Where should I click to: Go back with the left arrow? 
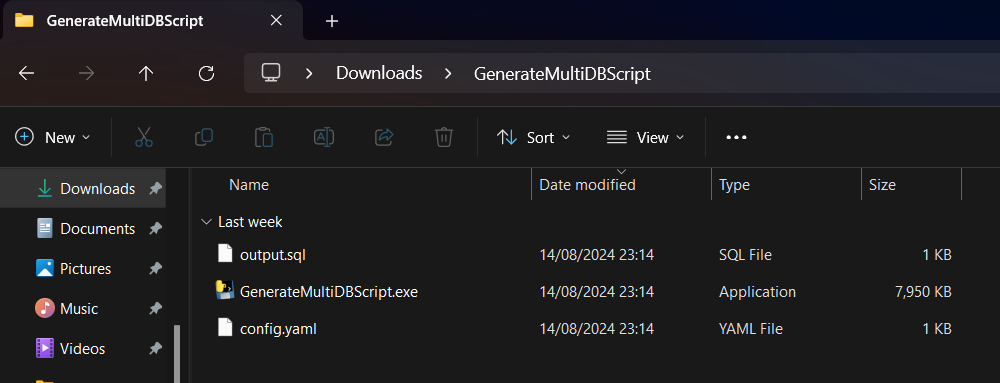tap(26, 73)
